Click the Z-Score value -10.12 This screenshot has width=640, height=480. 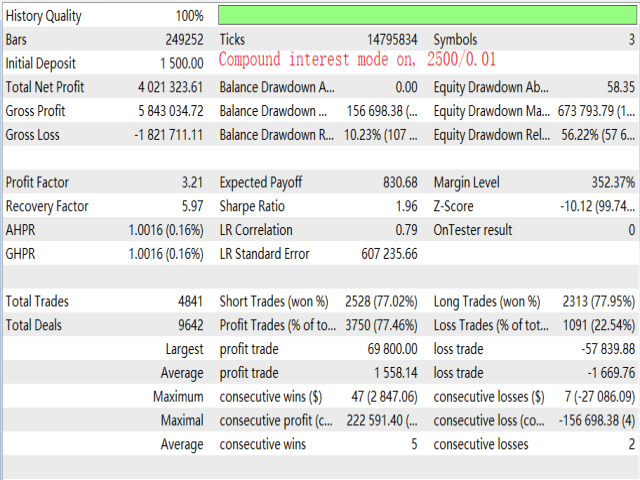[x=598, y=206]
